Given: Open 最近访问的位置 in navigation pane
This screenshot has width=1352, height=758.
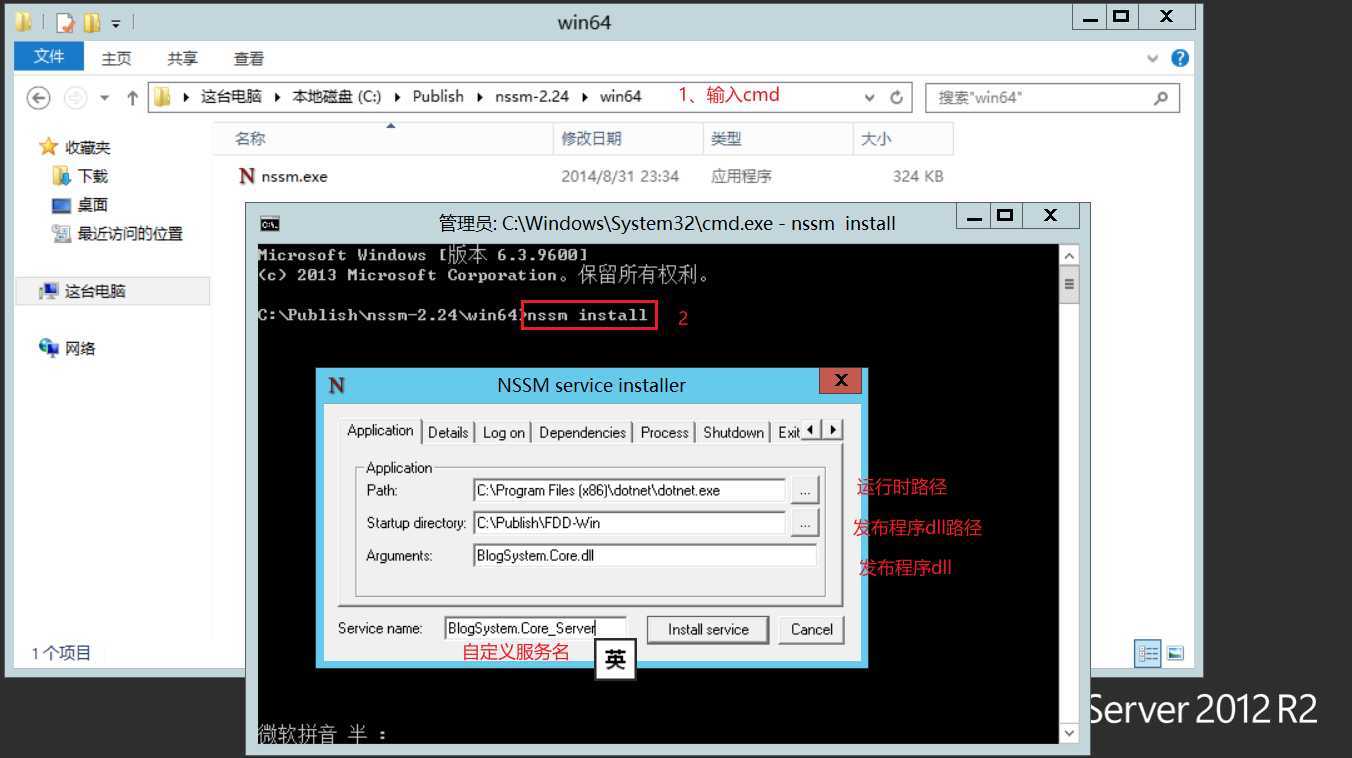Looking at the screenshot, I should tap(130, 234).
